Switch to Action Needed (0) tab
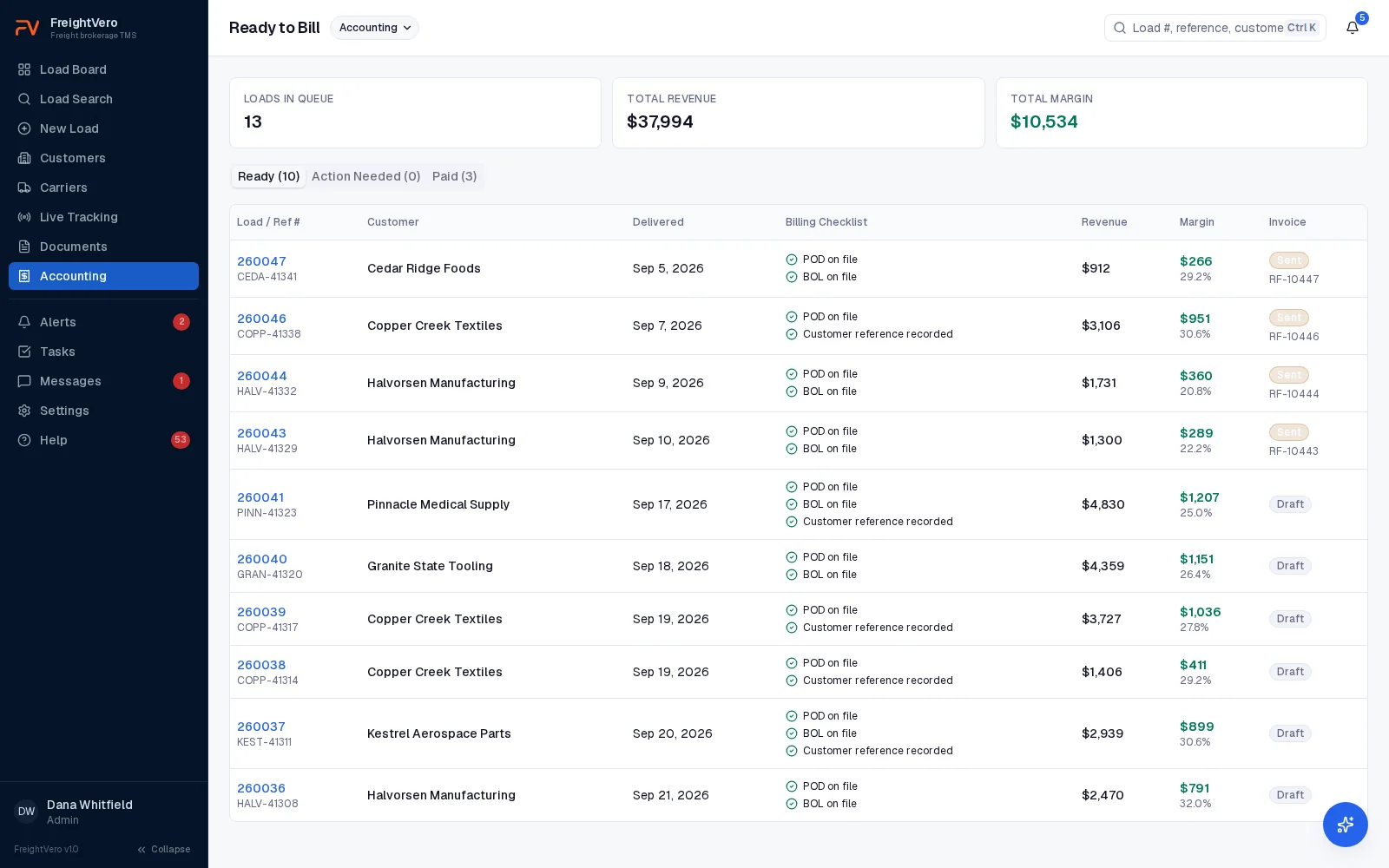 [365, 176]
